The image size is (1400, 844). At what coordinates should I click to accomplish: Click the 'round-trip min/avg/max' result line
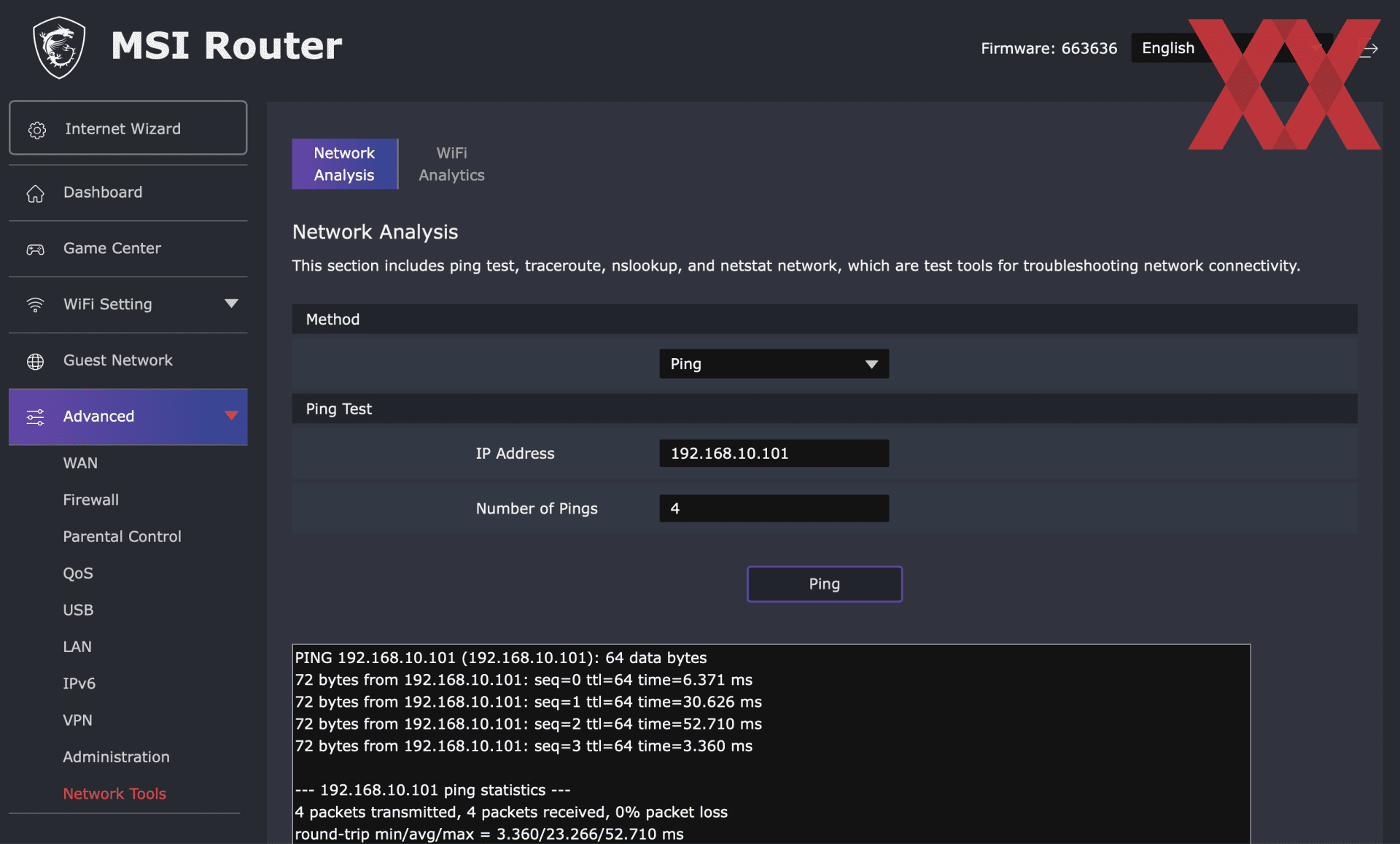tap(489, 834)
